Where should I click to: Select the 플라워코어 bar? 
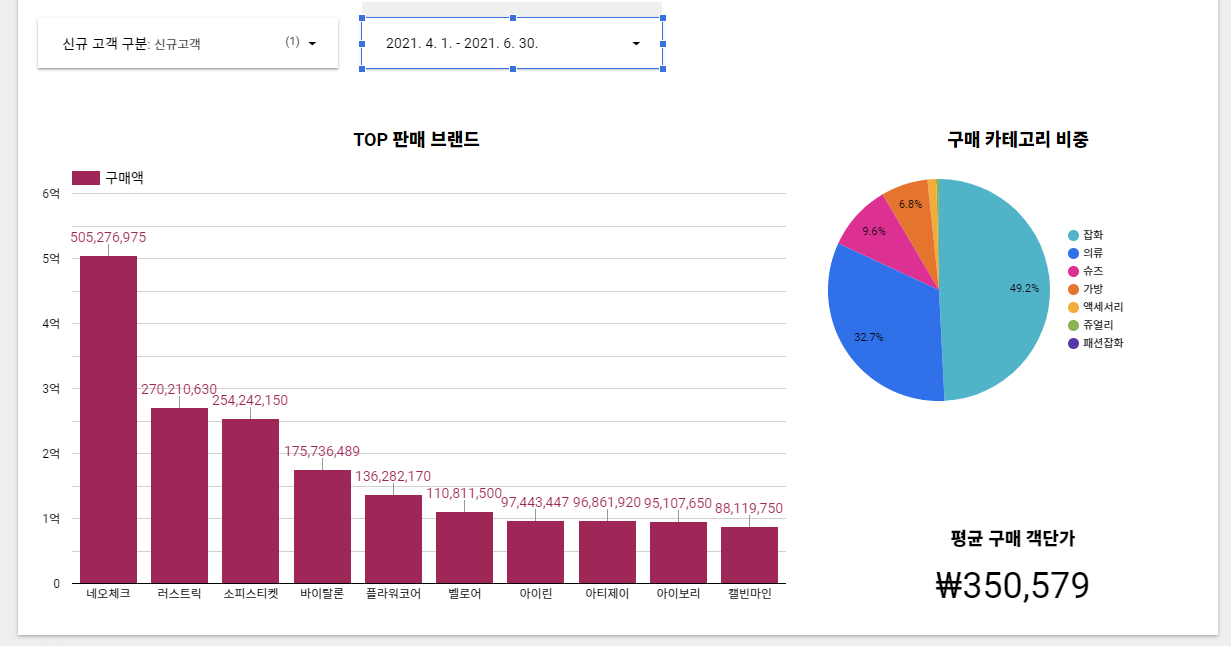coord(393,539)
